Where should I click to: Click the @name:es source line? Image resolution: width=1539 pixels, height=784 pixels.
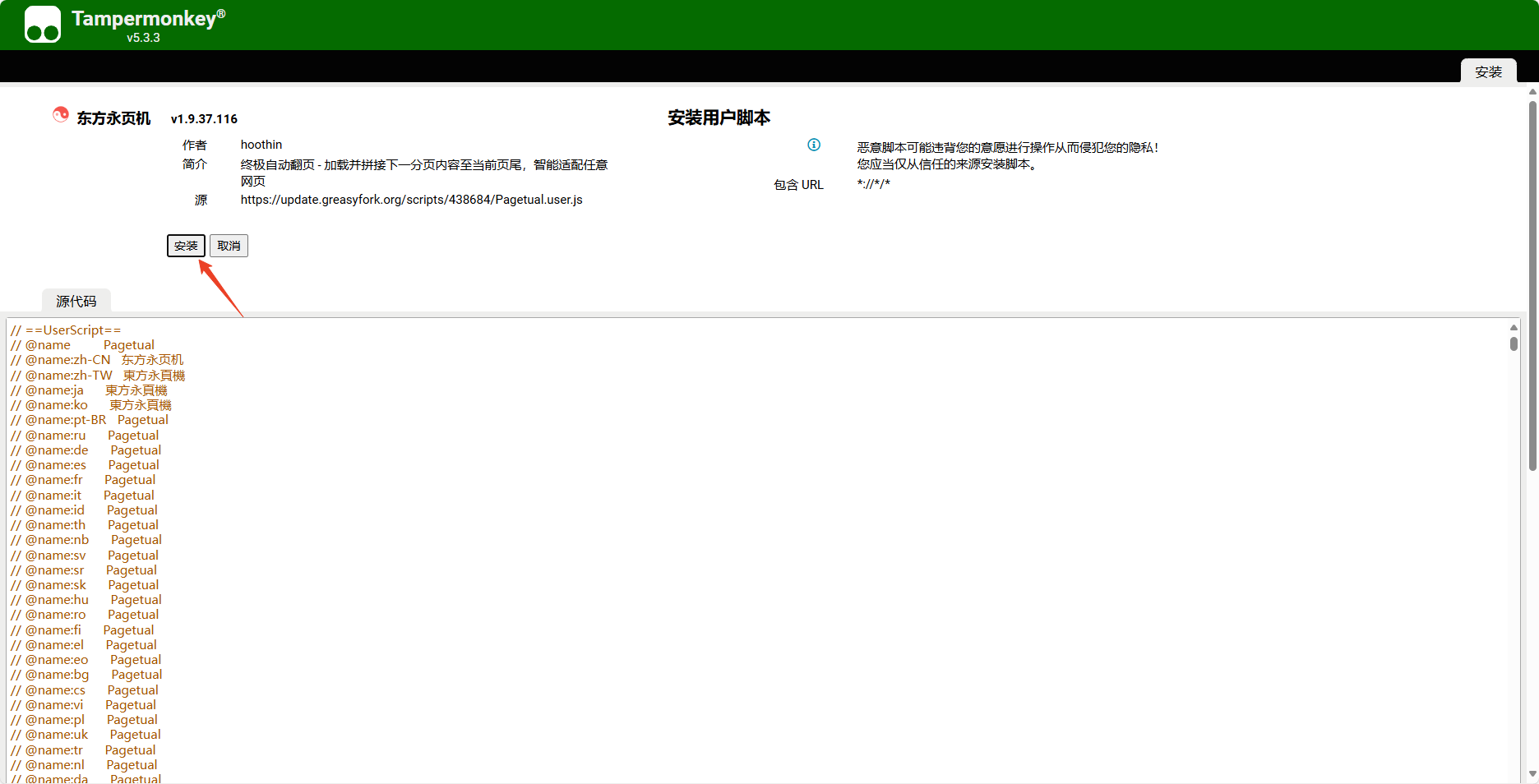(x=85, y=465)
